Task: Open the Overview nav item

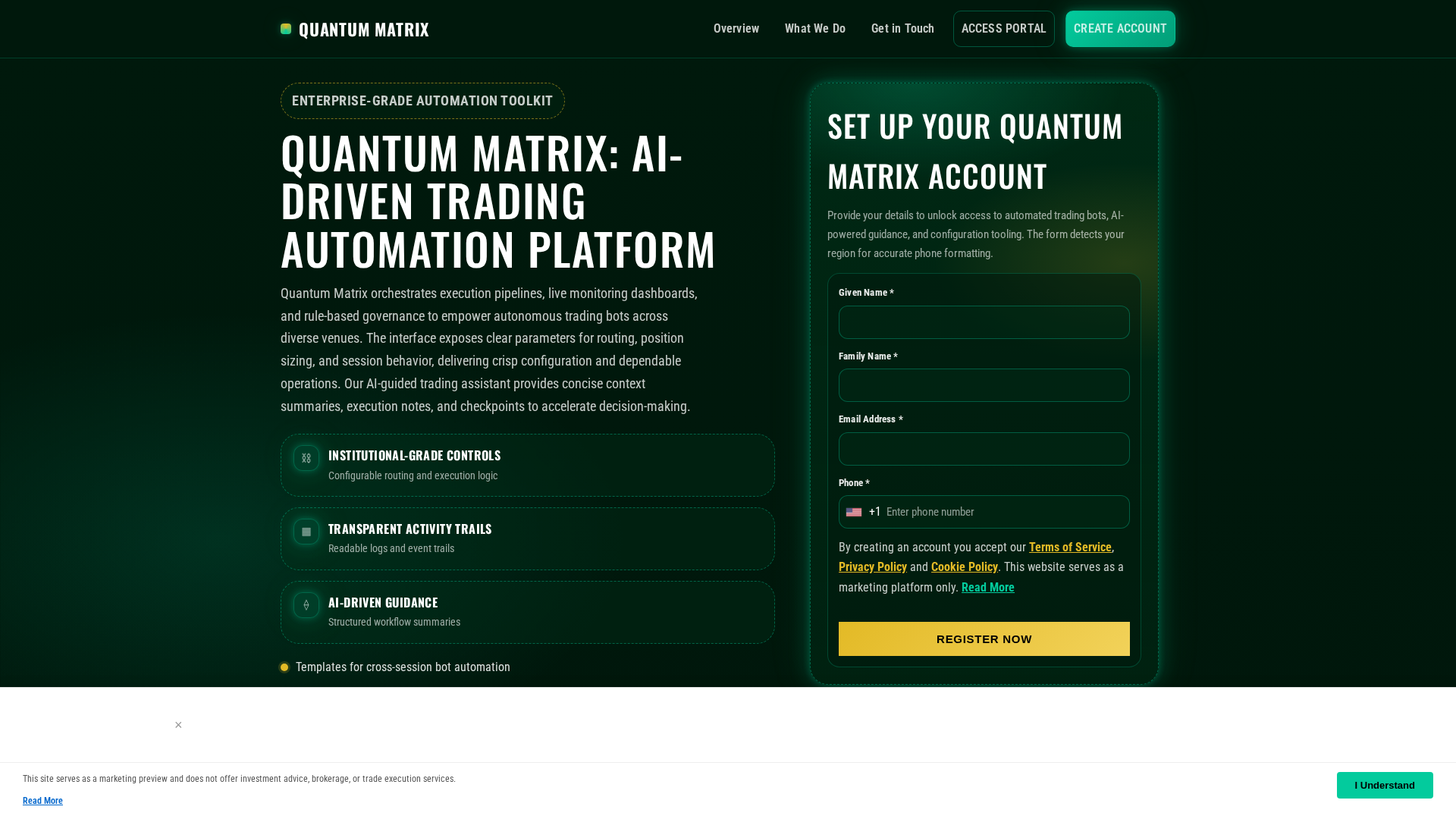Action: [736, 29]
